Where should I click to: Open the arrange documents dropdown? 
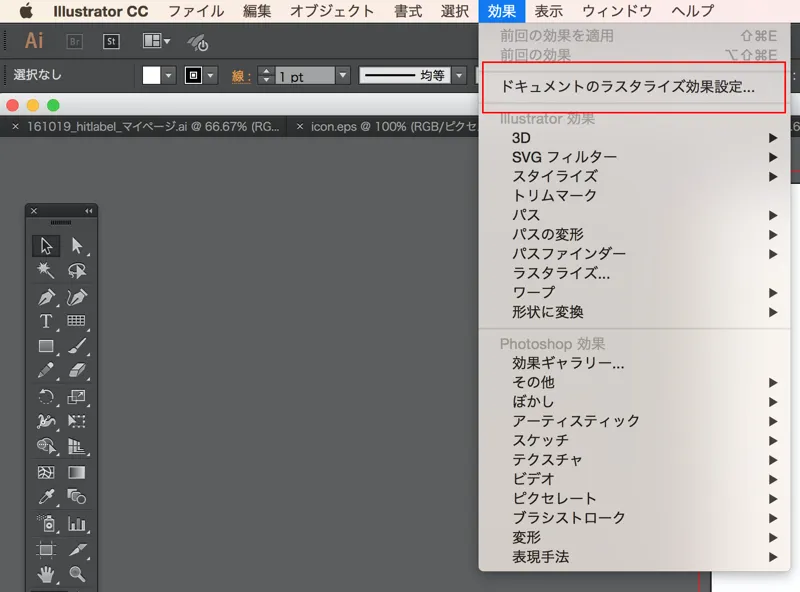[x=156, y=41]
